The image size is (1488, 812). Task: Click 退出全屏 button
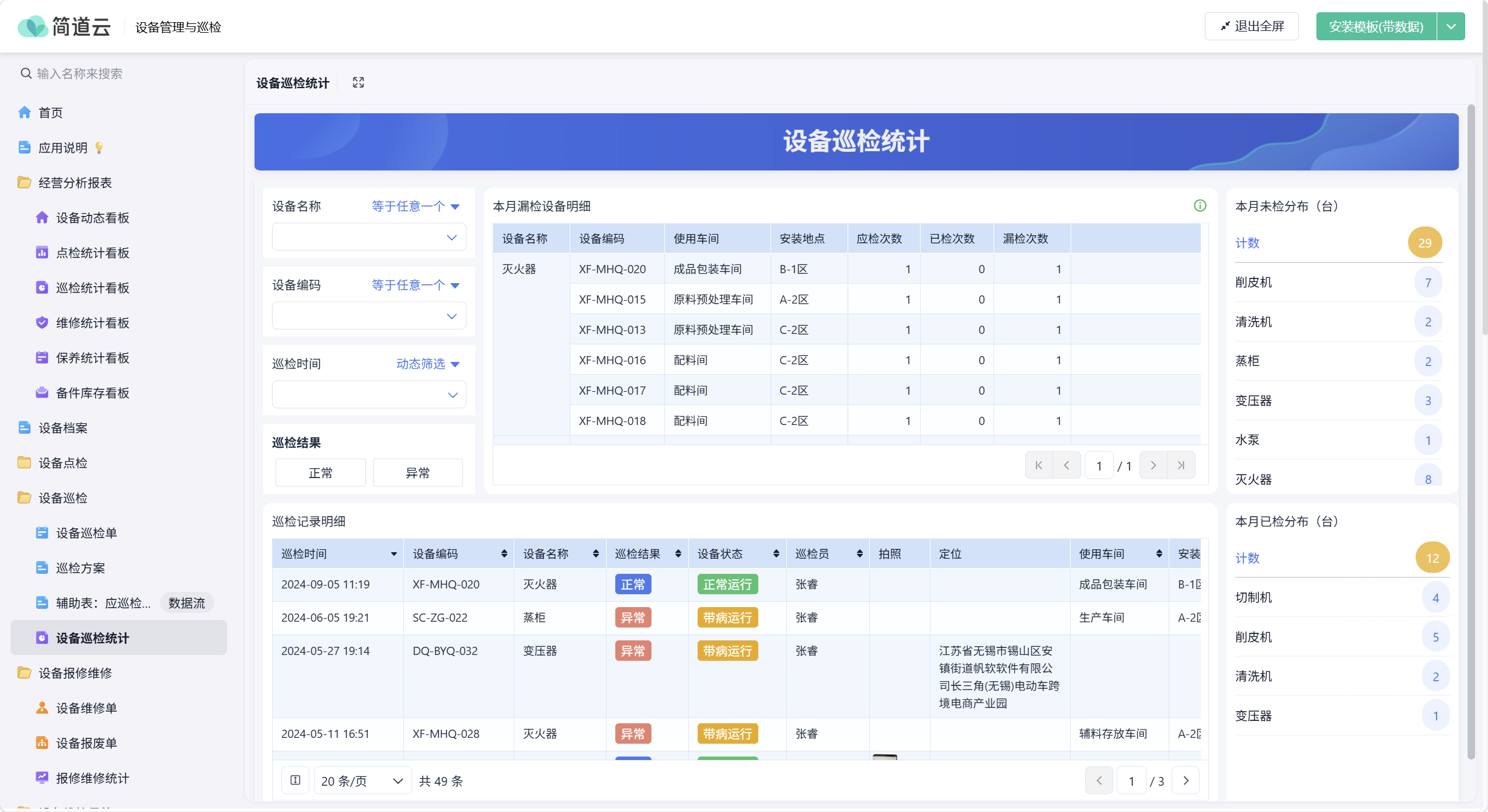[x=1251, y=26]
